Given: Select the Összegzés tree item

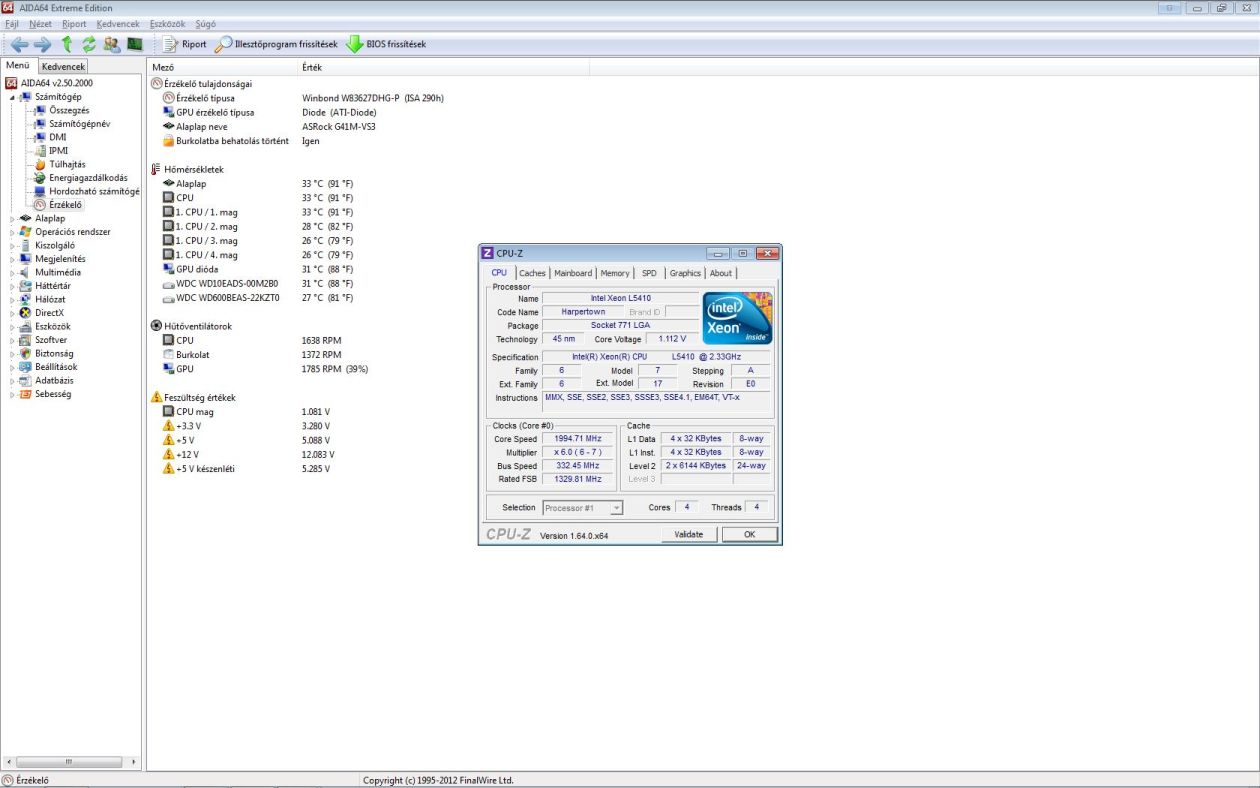Looking at the screenshot, I should pyautogui.click(x=69, y=110).
